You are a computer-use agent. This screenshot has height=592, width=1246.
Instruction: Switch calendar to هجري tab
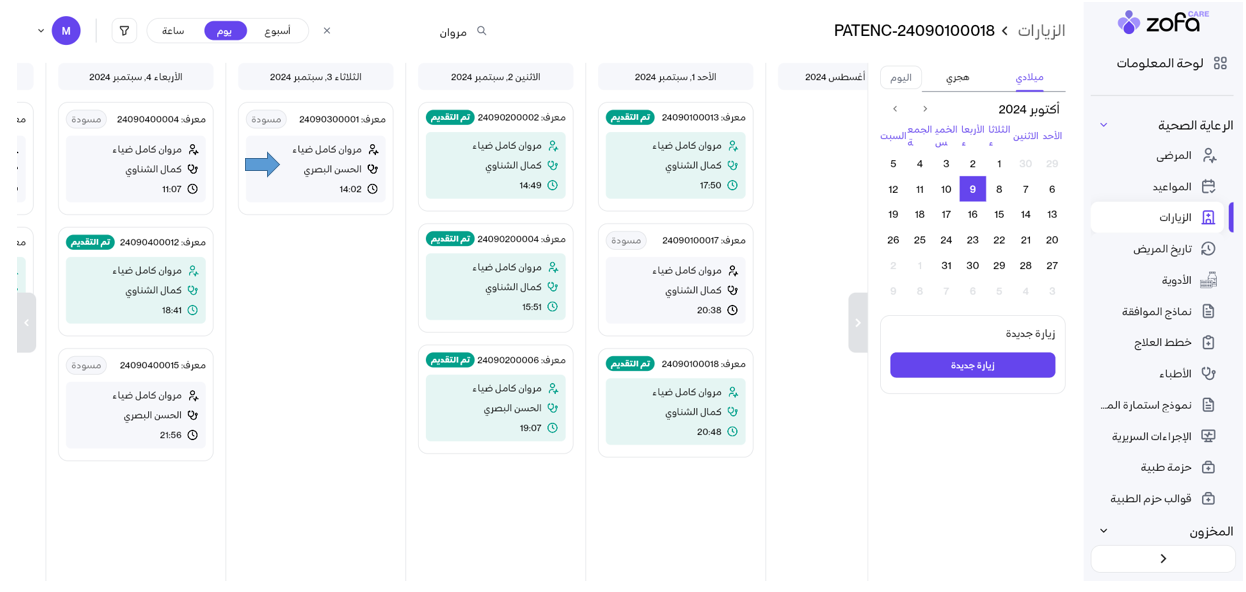point(957,77)
